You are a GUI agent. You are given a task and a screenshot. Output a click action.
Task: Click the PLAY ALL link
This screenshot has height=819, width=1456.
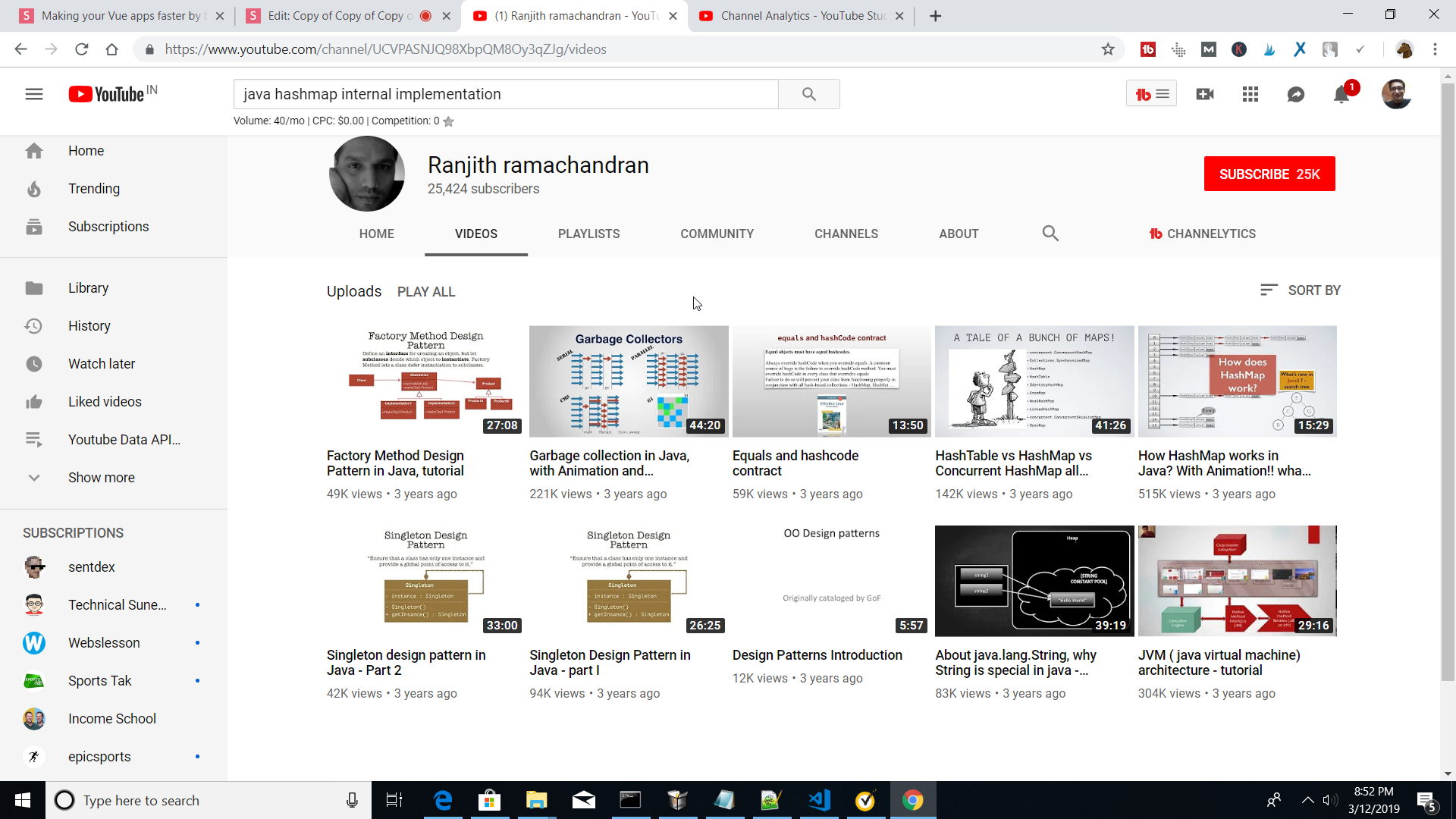point(426,292)
